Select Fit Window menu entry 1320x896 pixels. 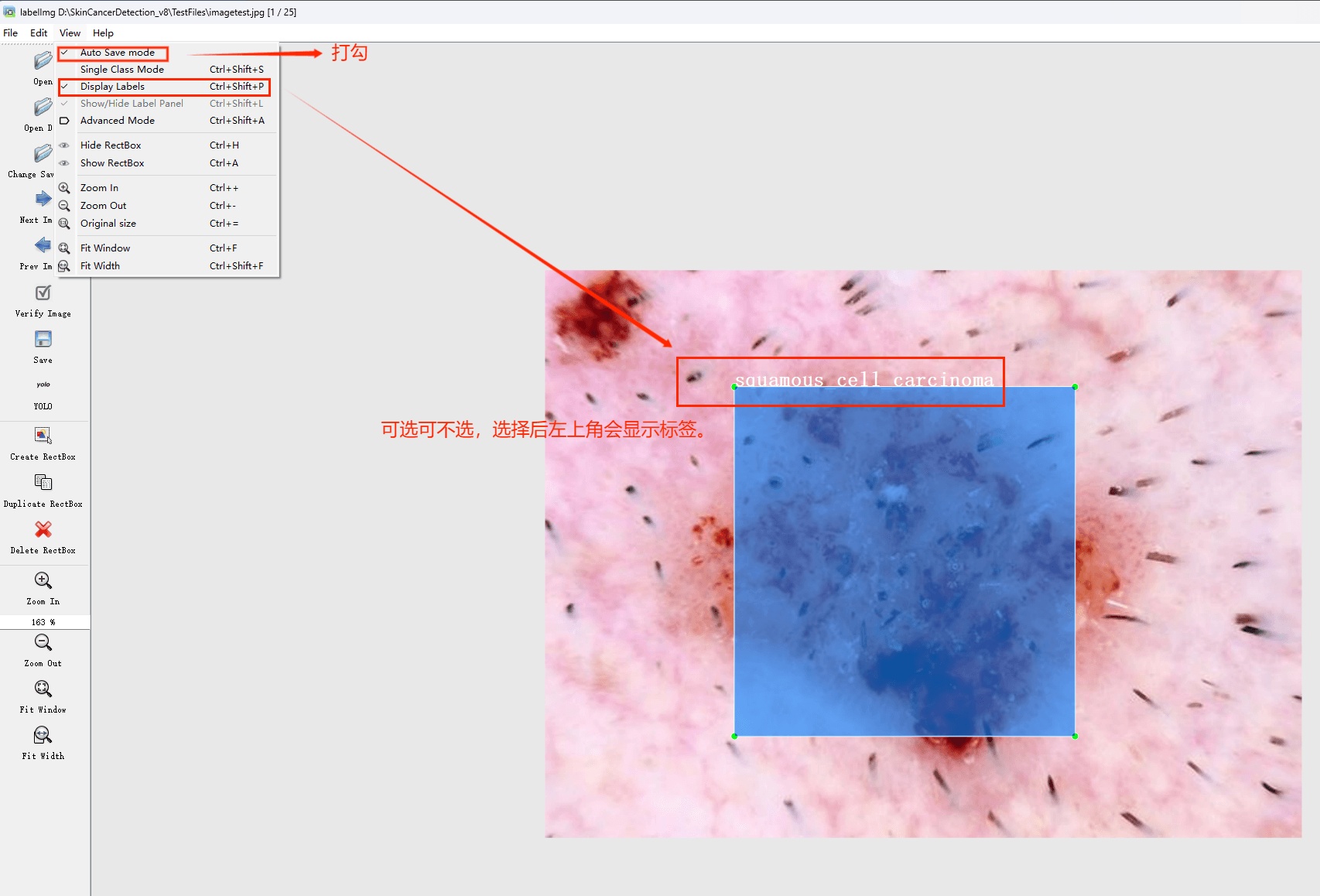pos(168,248)
